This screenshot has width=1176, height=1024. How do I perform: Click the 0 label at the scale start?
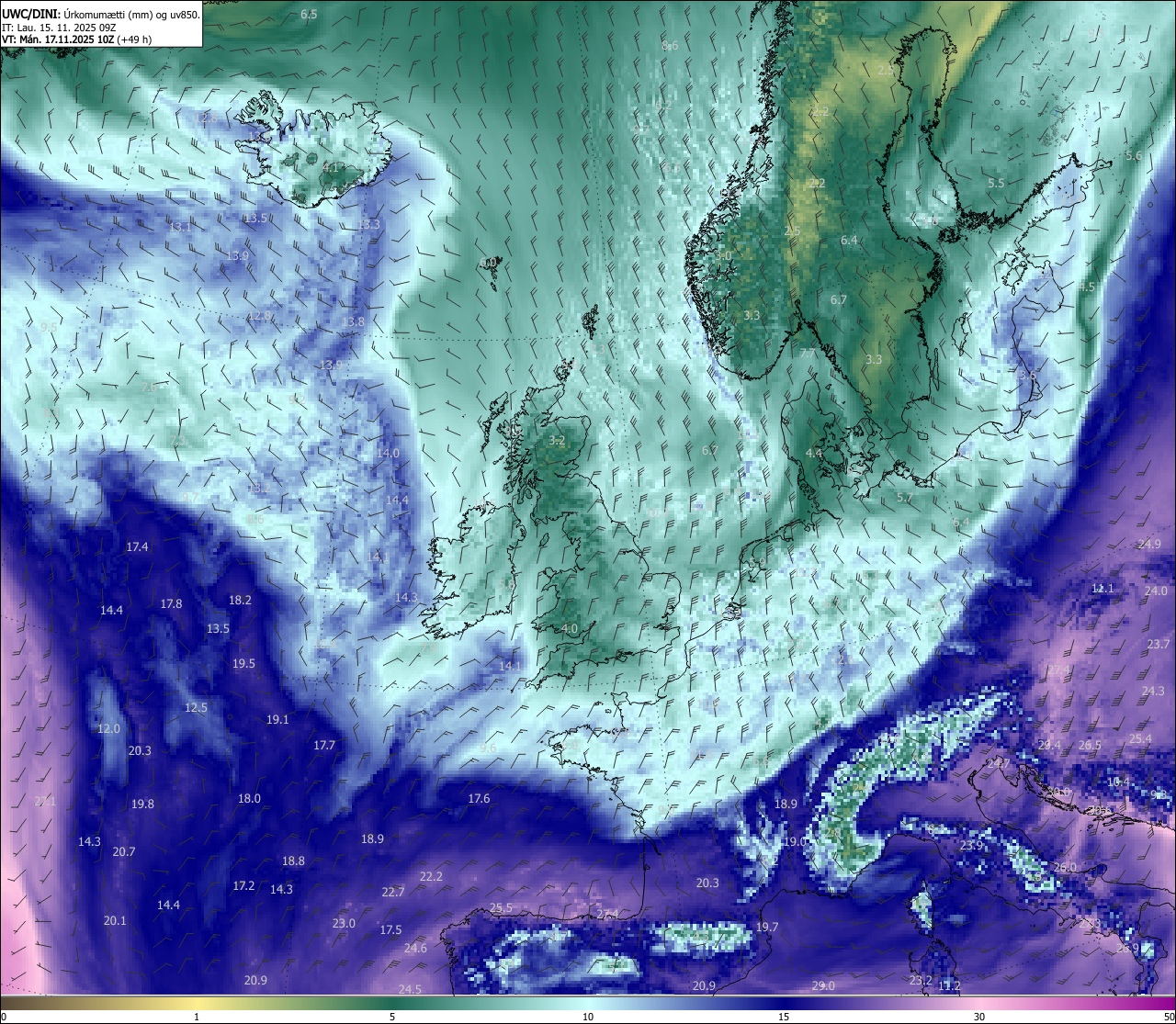tap(4, 1017)
